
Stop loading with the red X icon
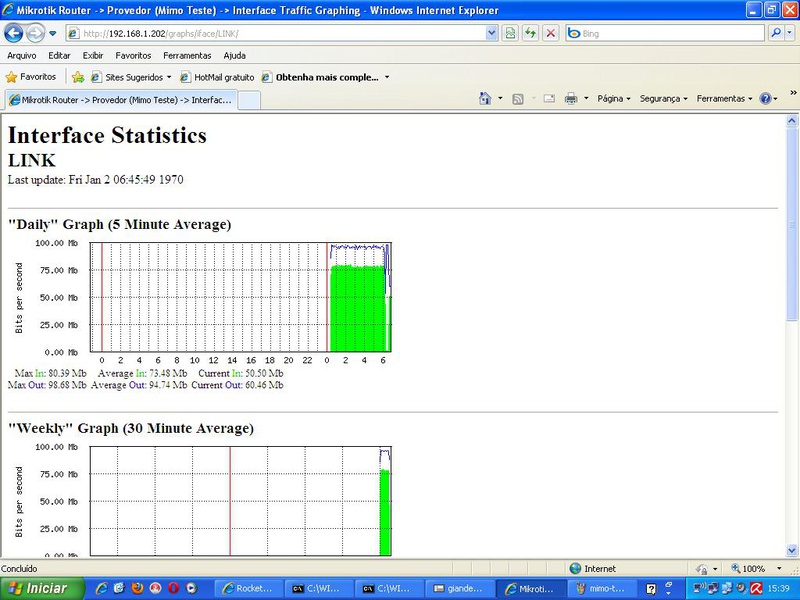coord(551,34)
